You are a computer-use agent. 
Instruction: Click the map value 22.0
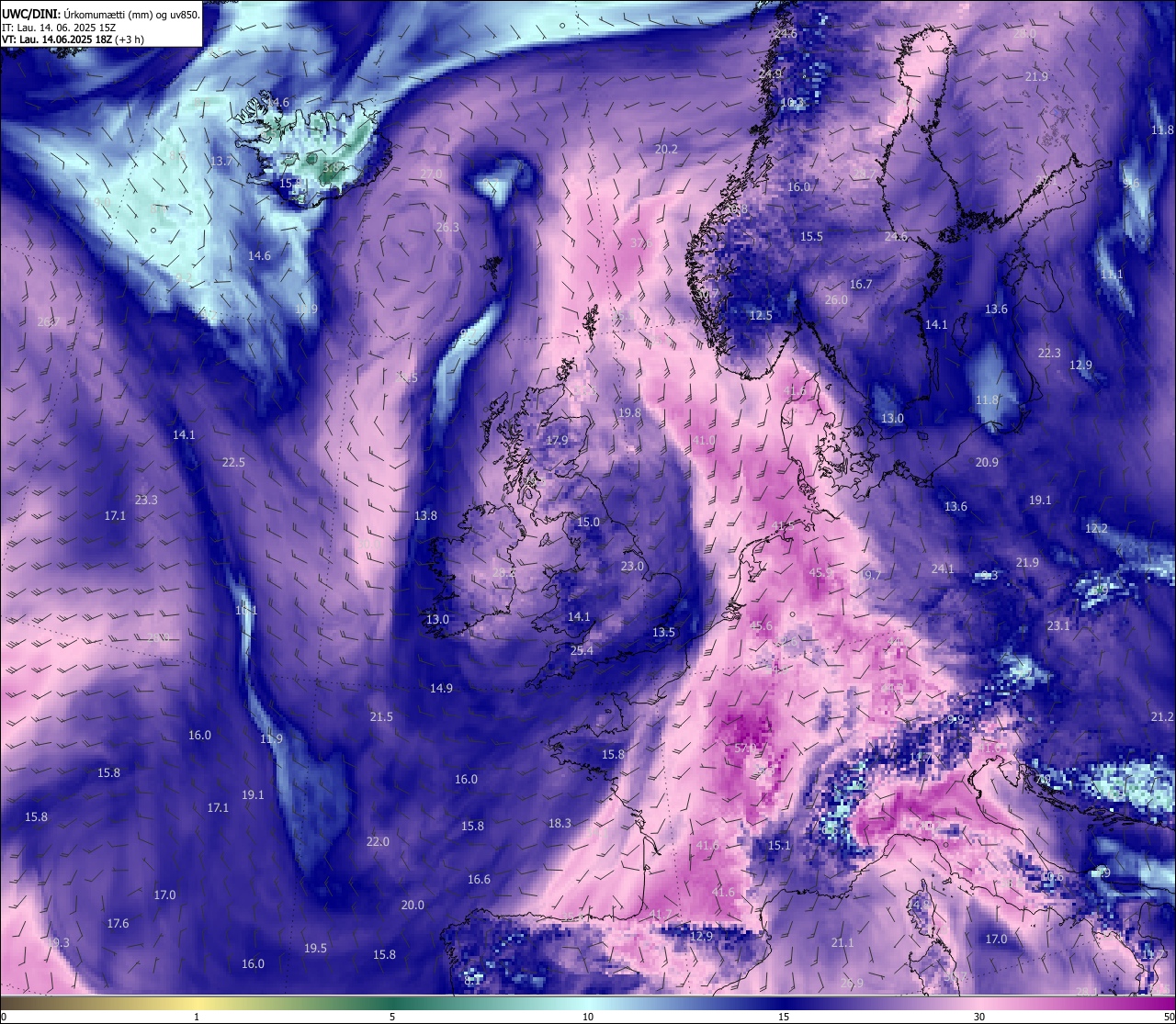click(378, 842)
